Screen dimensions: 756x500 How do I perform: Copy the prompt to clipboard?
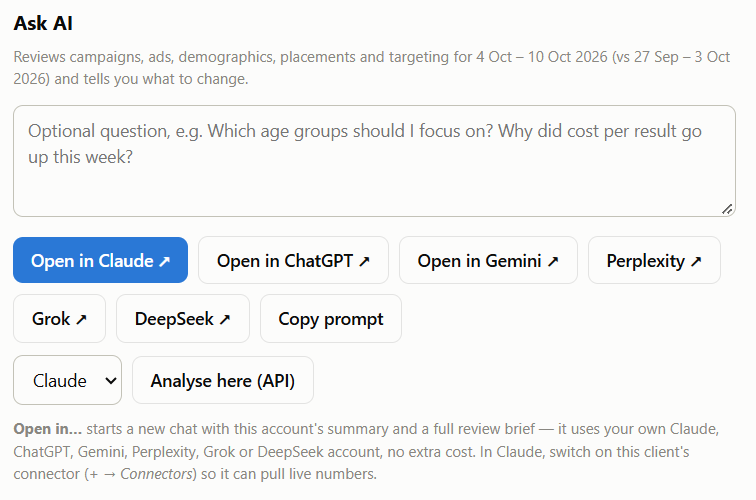tap(331, 319)
